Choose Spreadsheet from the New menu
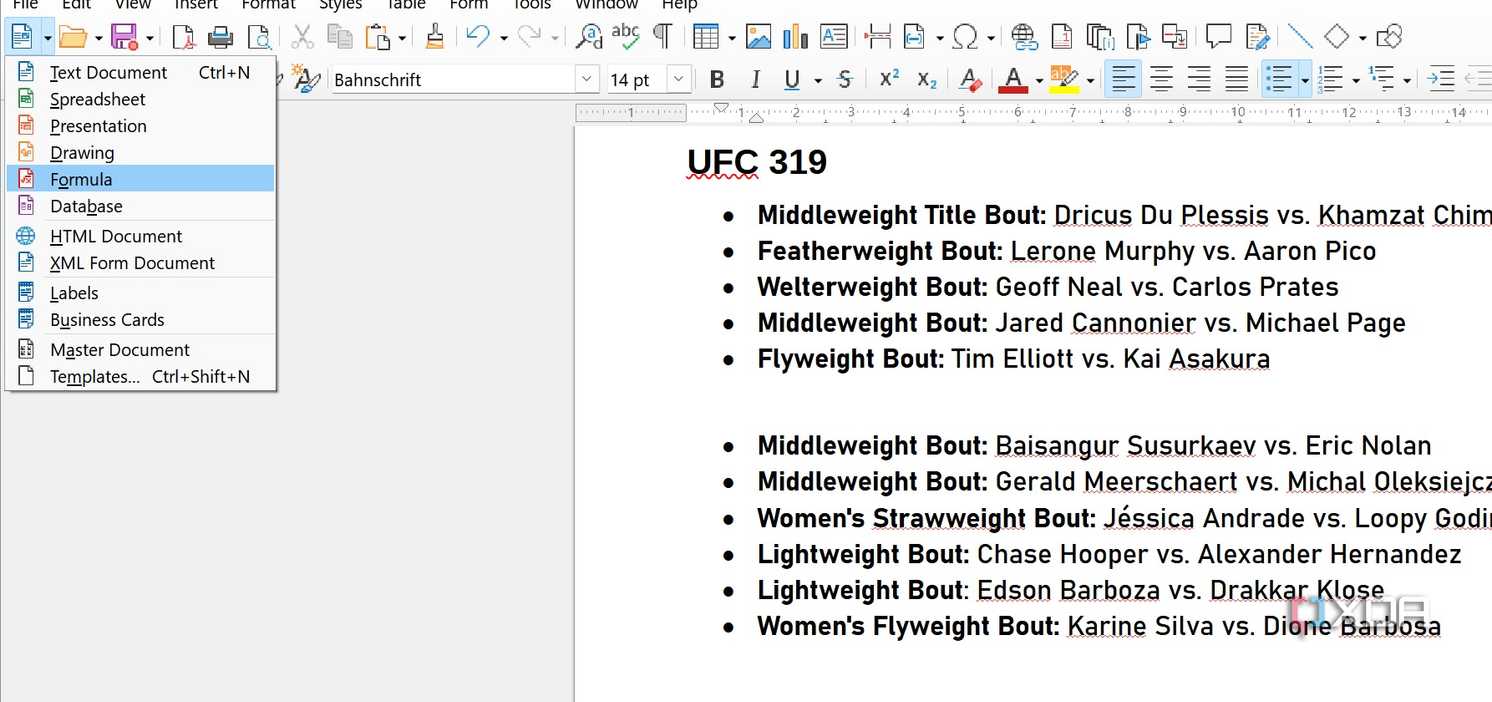1492x702 pixels. [x=140, y=99]
